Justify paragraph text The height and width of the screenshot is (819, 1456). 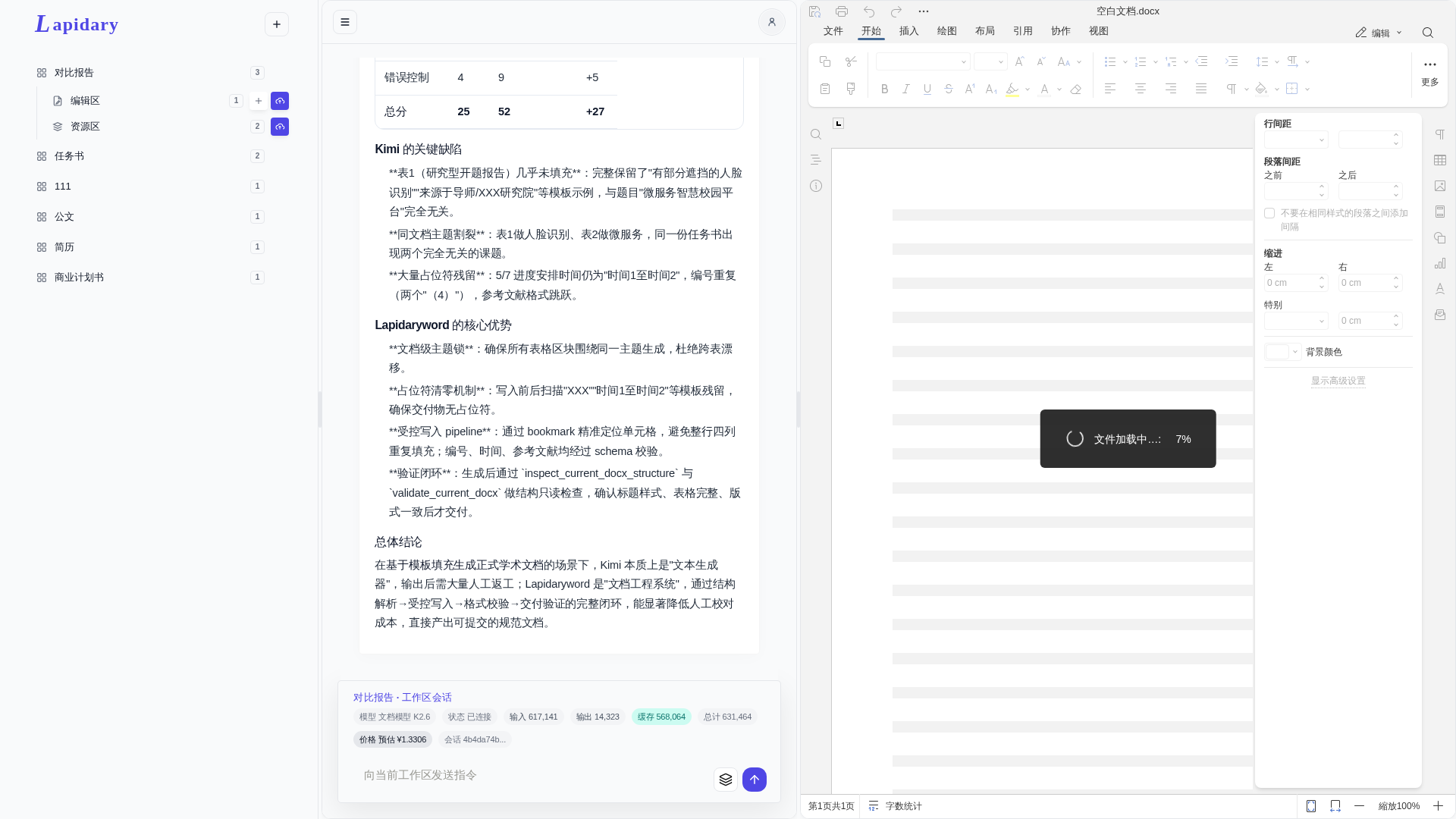1201,89
